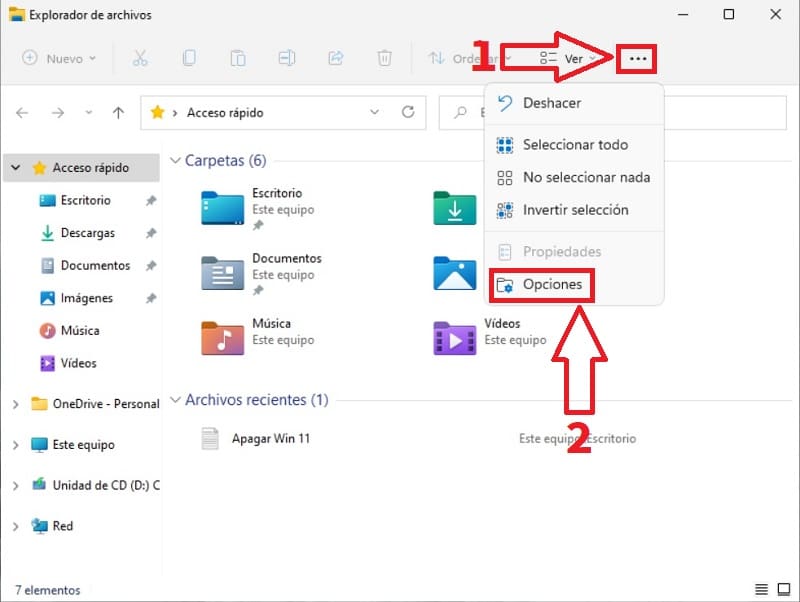The height and width of the screenshot is (602, 800).
Task: Unpin Descargas using its sidebar pin
Action: pos(151,233)
